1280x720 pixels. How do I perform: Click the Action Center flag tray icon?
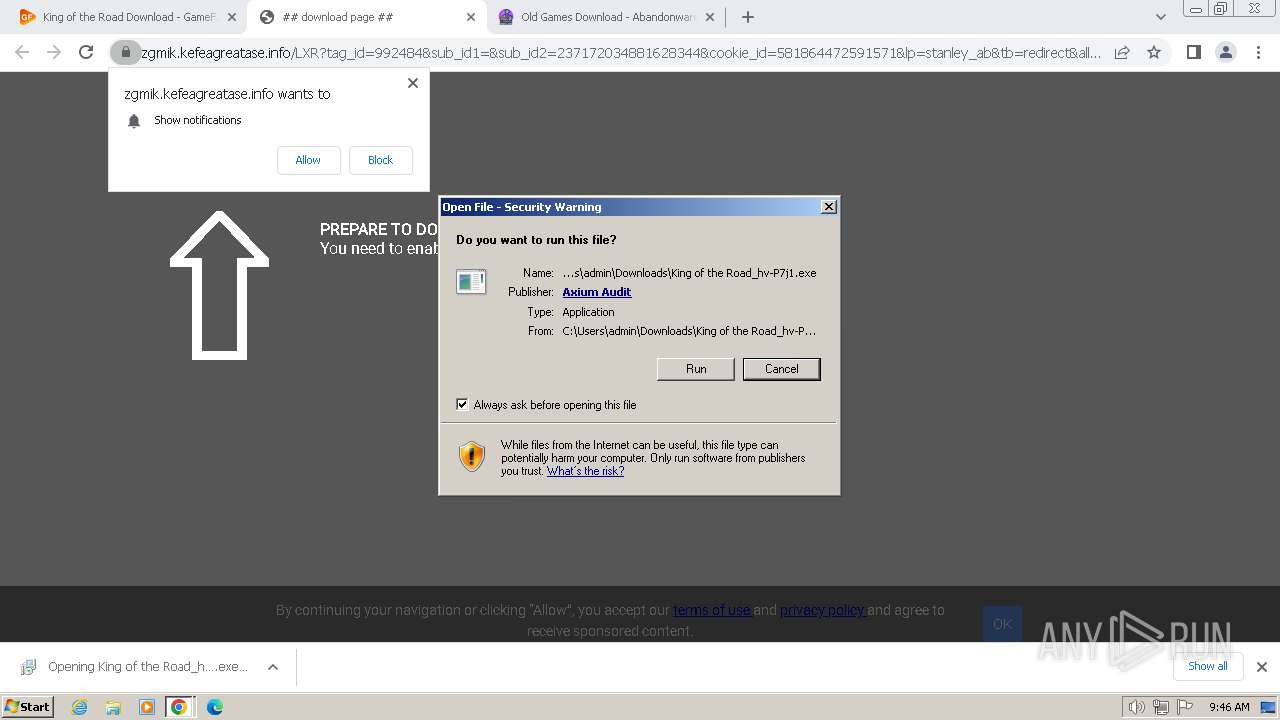(1185, 707)
